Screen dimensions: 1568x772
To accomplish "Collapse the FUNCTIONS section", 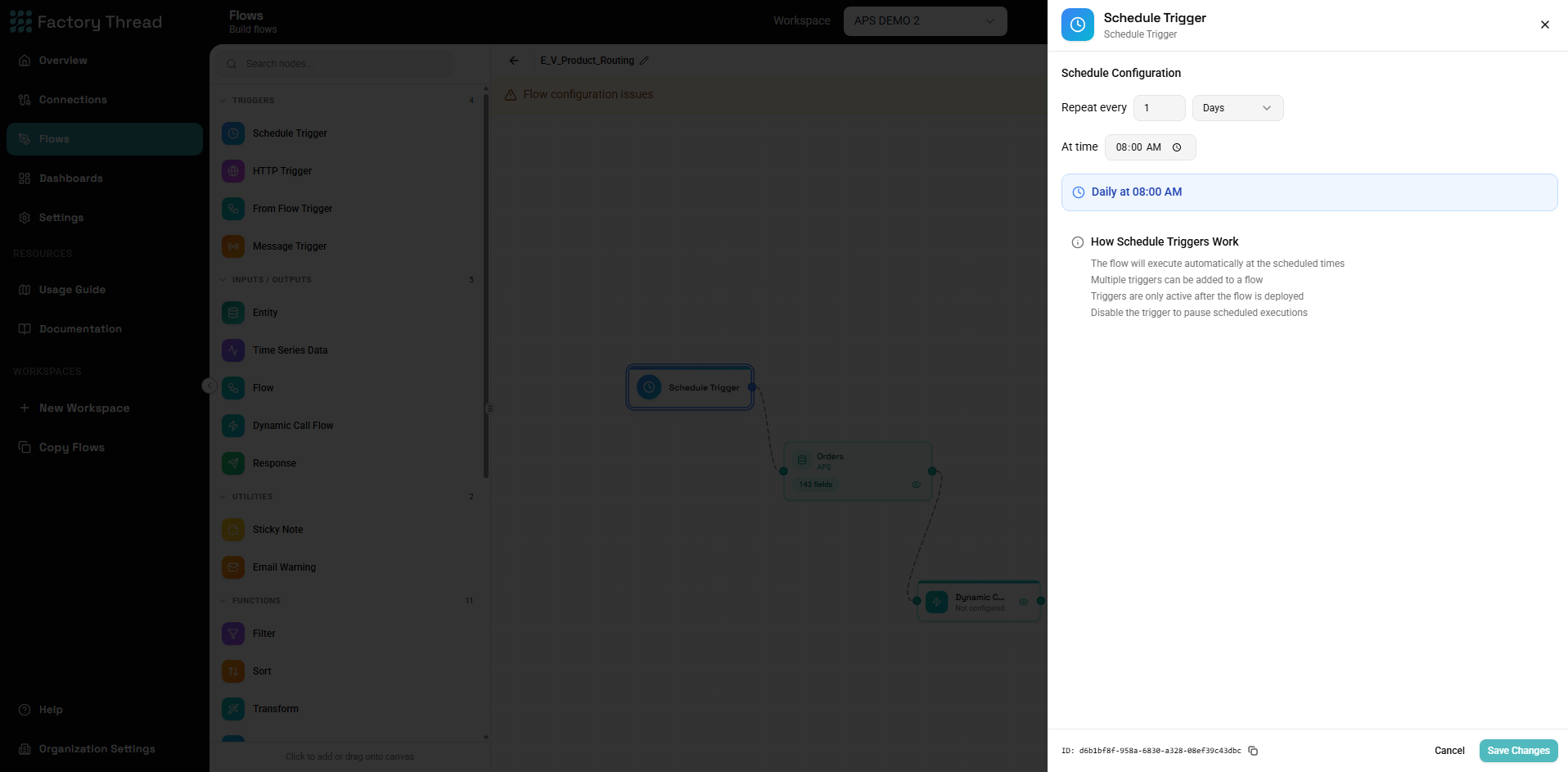I will point(223,601).
